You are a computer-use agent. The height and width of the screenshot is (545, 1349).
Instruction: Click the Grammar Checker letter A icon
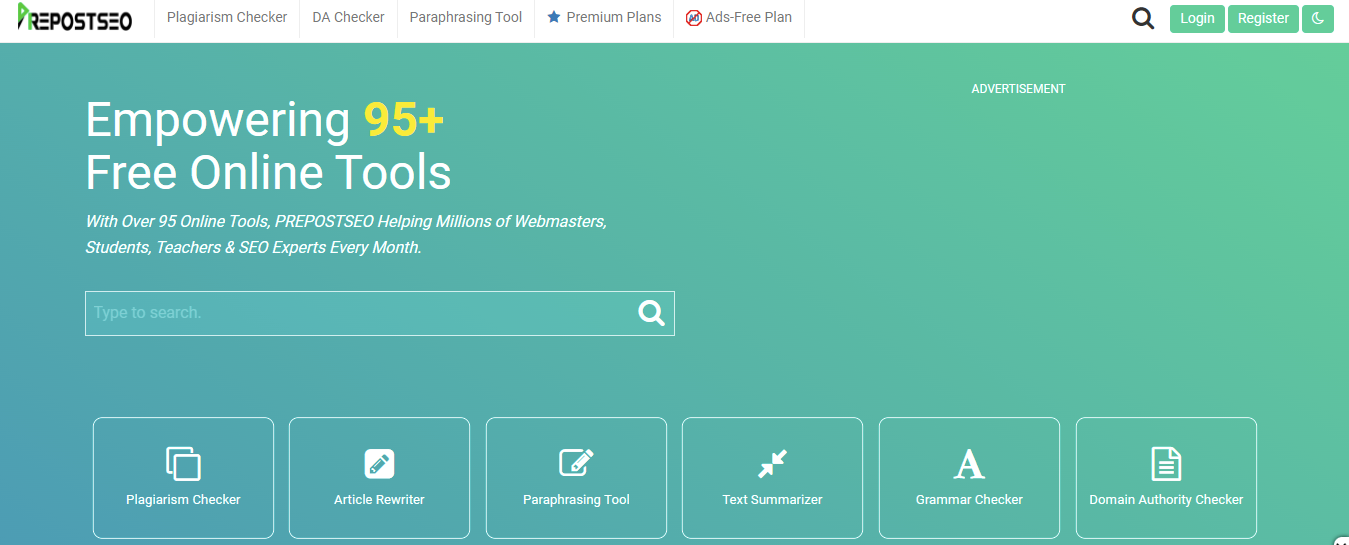click(969, 464)
